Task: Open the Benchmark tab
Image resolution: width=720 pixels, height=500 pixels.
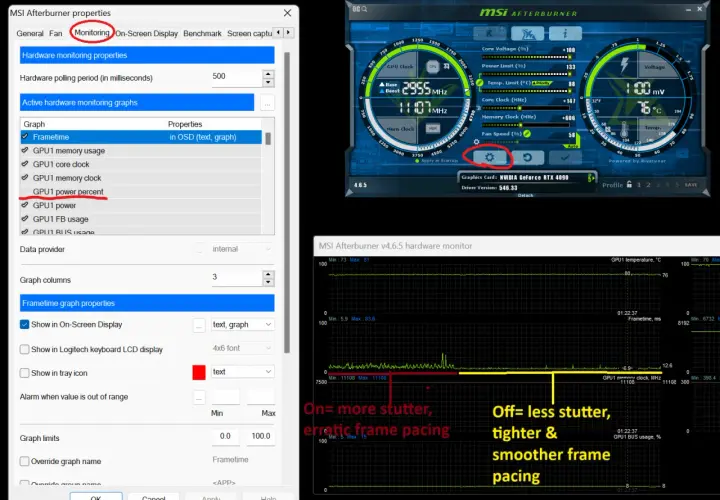Action: coord(202,34)
